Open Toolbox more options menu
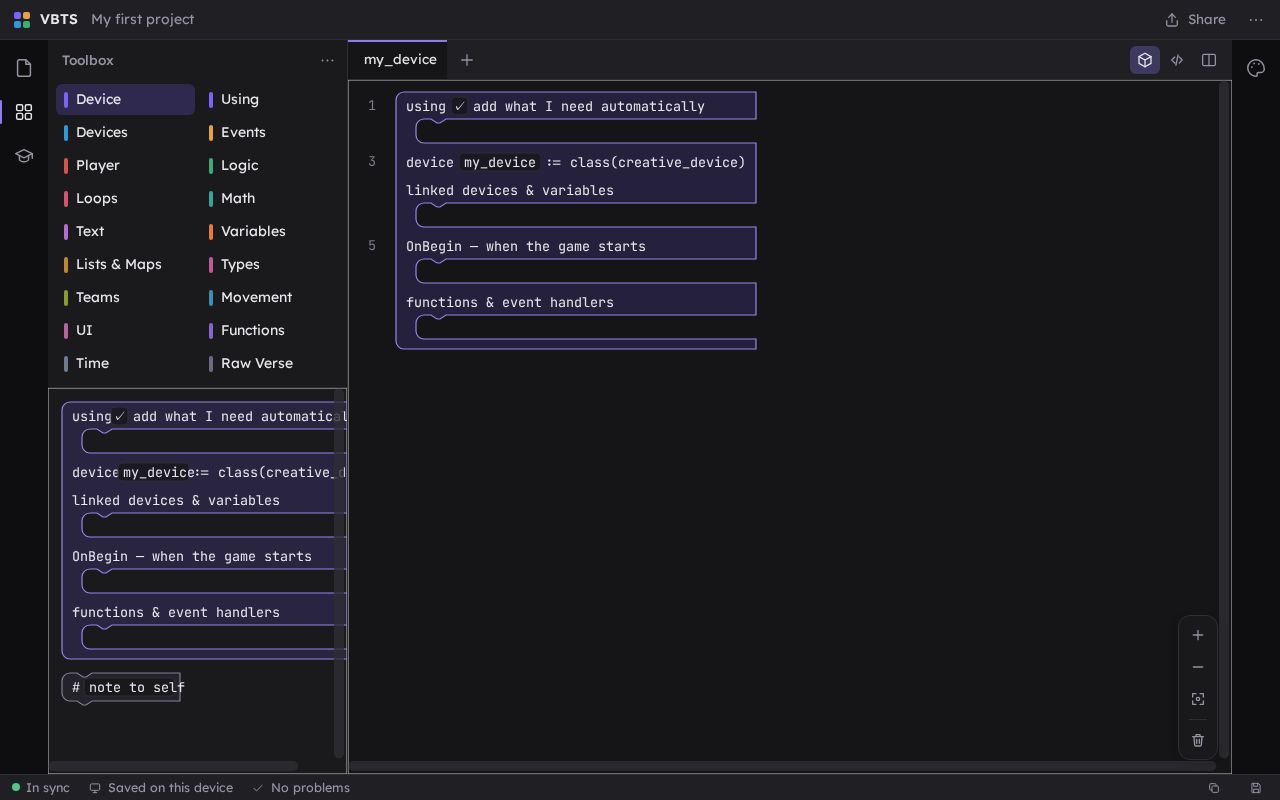1280x800 pixels. point(327,60)
